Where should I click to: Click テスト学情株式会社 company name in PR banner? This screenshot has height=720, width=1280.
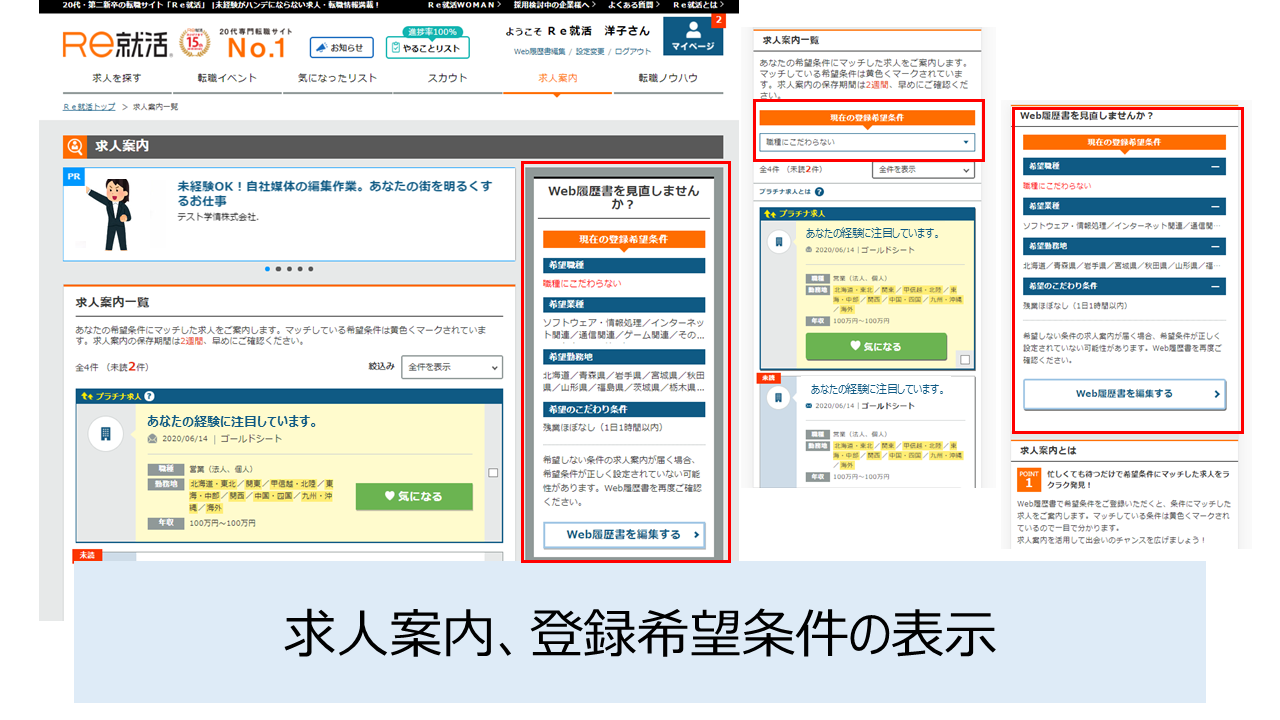(x=217, y=216)
